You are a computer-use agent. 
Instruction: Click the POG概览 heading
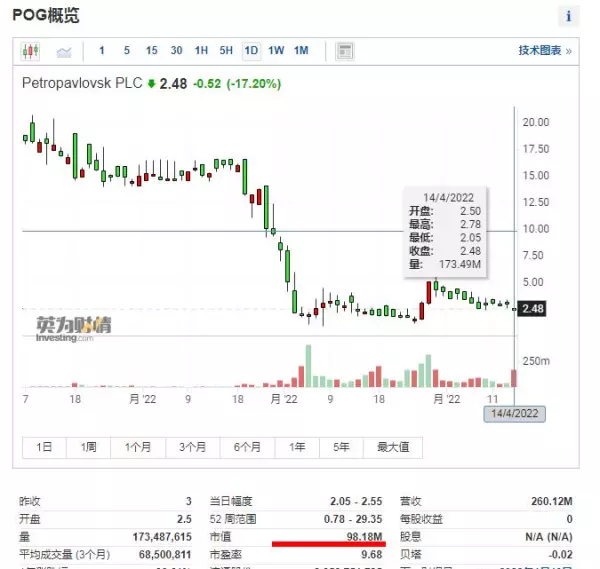(46, 15)
